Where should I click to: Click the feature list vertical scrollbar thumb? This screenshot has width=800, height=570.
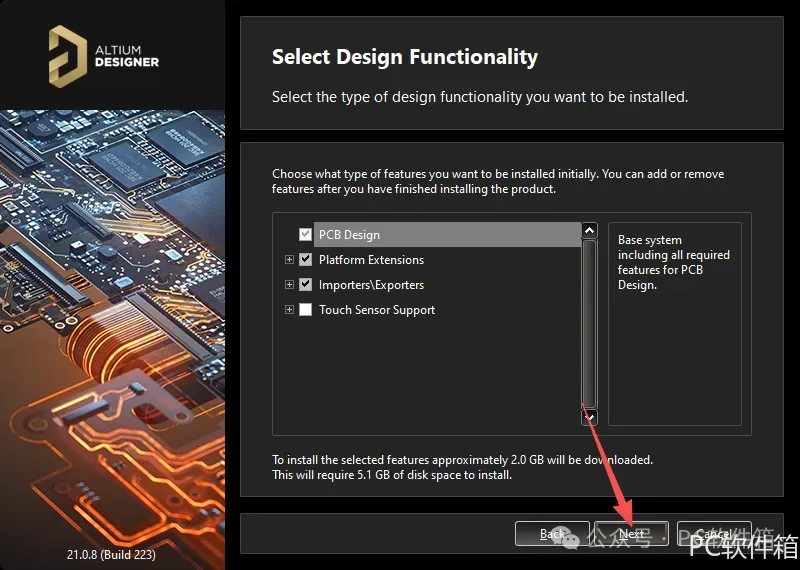point(589,324)
